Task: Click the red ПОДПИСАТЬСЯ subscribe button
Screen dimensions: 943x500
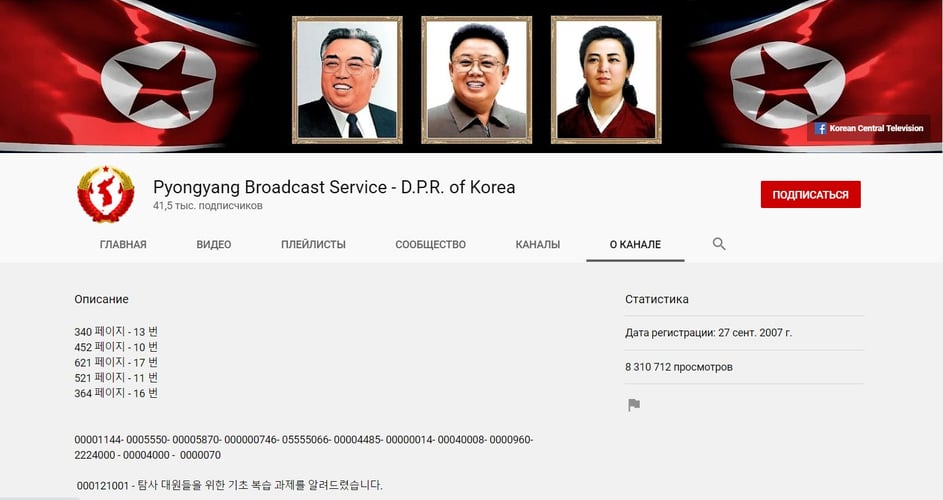Action: (x=810, y=194)
